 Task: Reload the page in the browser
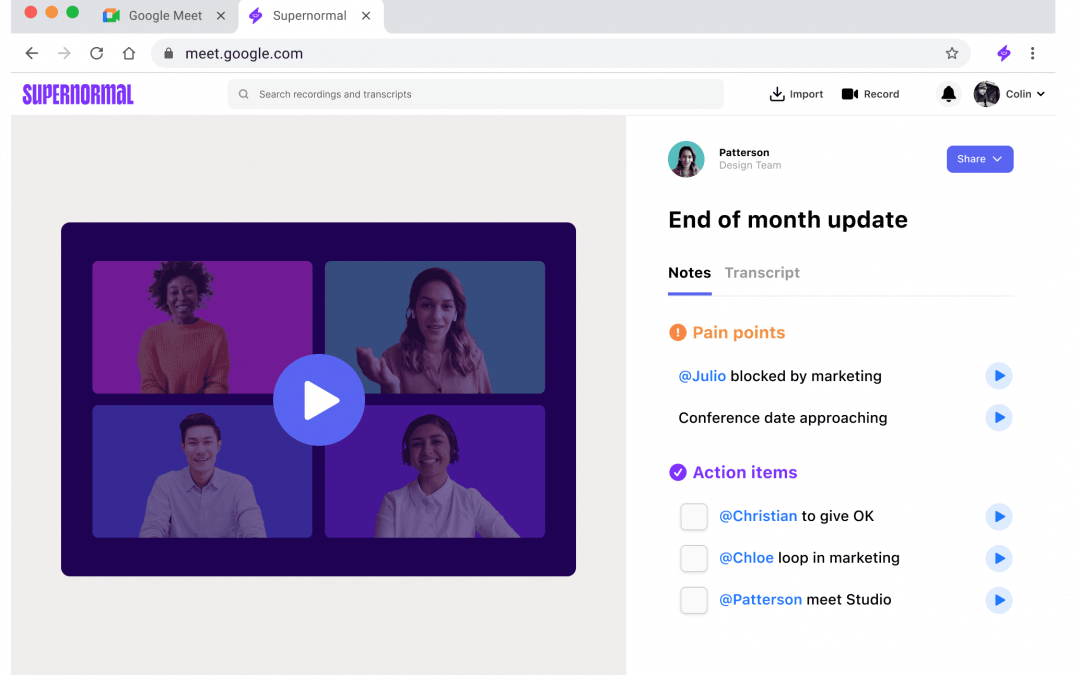click(x=96, y=54)
